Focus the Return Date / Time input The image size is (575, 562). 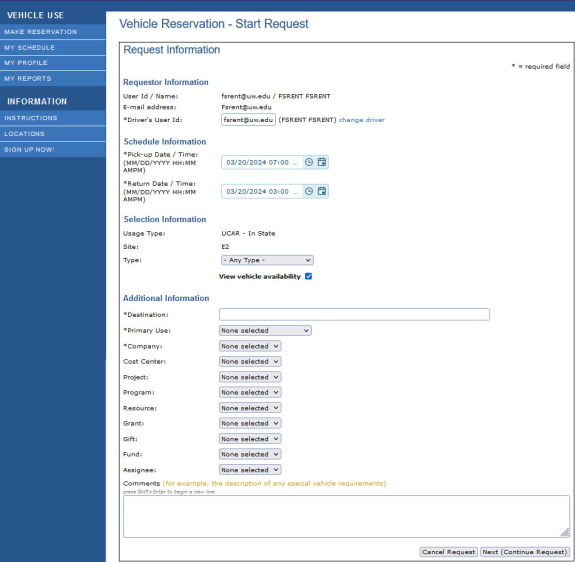[x=262, y=191]
